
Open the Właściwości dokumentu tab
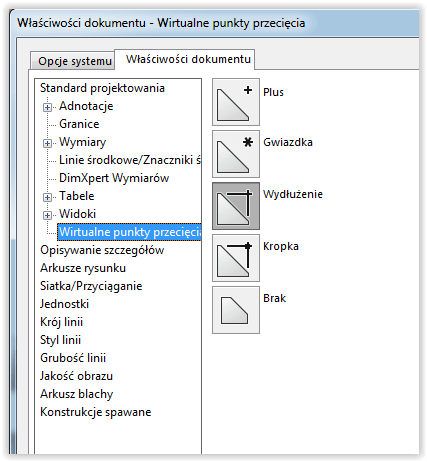188,59
